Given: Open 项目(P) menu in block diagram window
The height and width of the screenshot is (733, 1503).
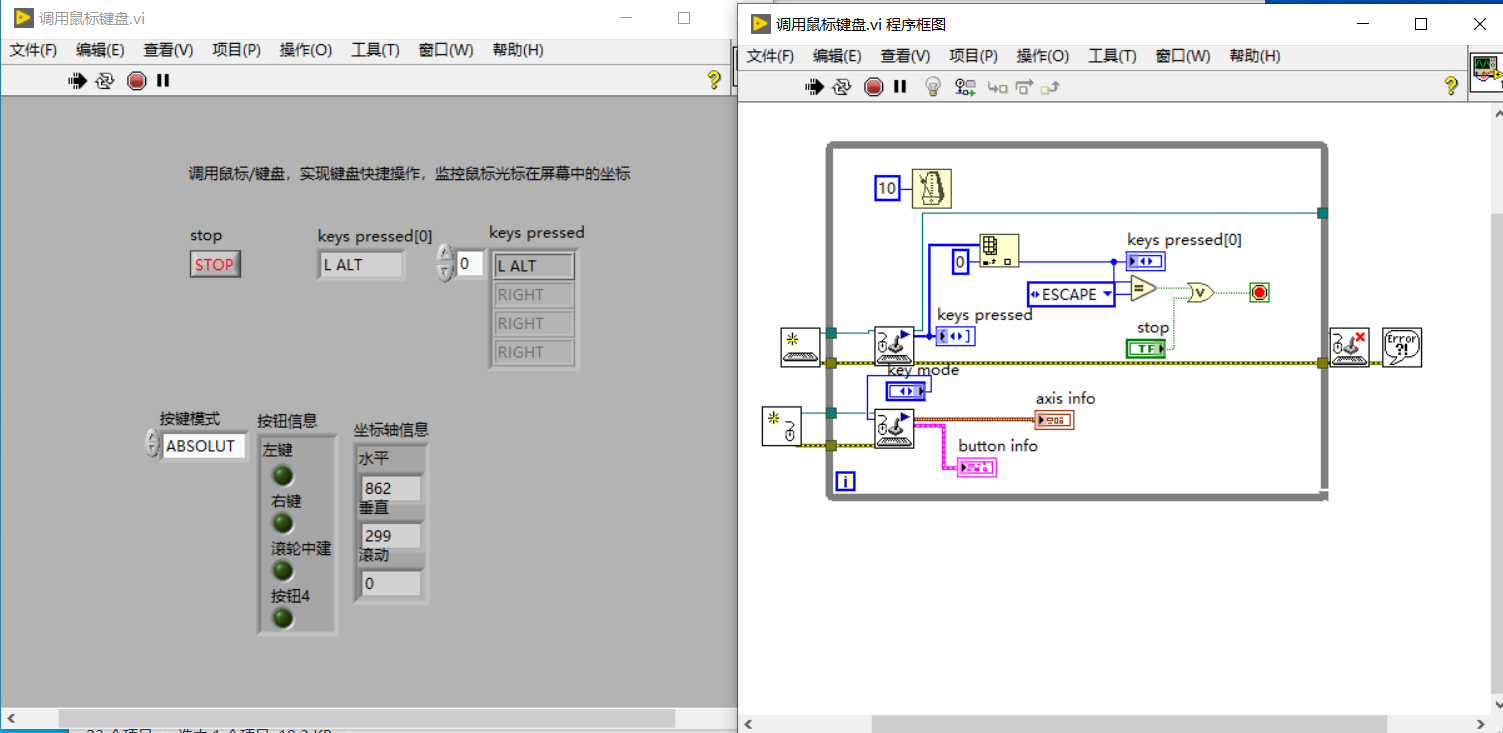Looking at the screenshot, I should 973,56.
